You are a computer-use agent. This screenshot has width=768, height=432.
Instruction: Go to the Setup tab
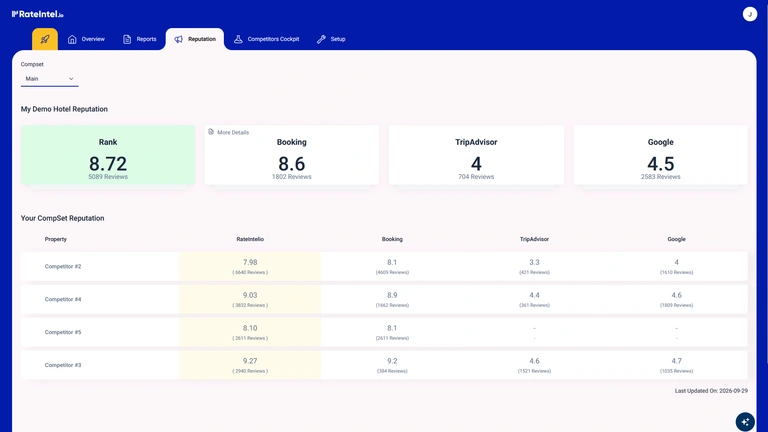coord(331,39)
